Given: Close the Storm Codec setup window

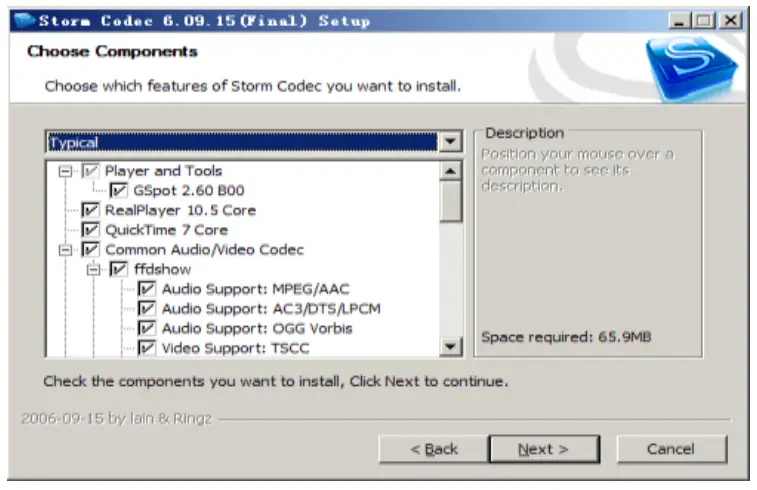Looking at the screenshot, I should 731,21.
